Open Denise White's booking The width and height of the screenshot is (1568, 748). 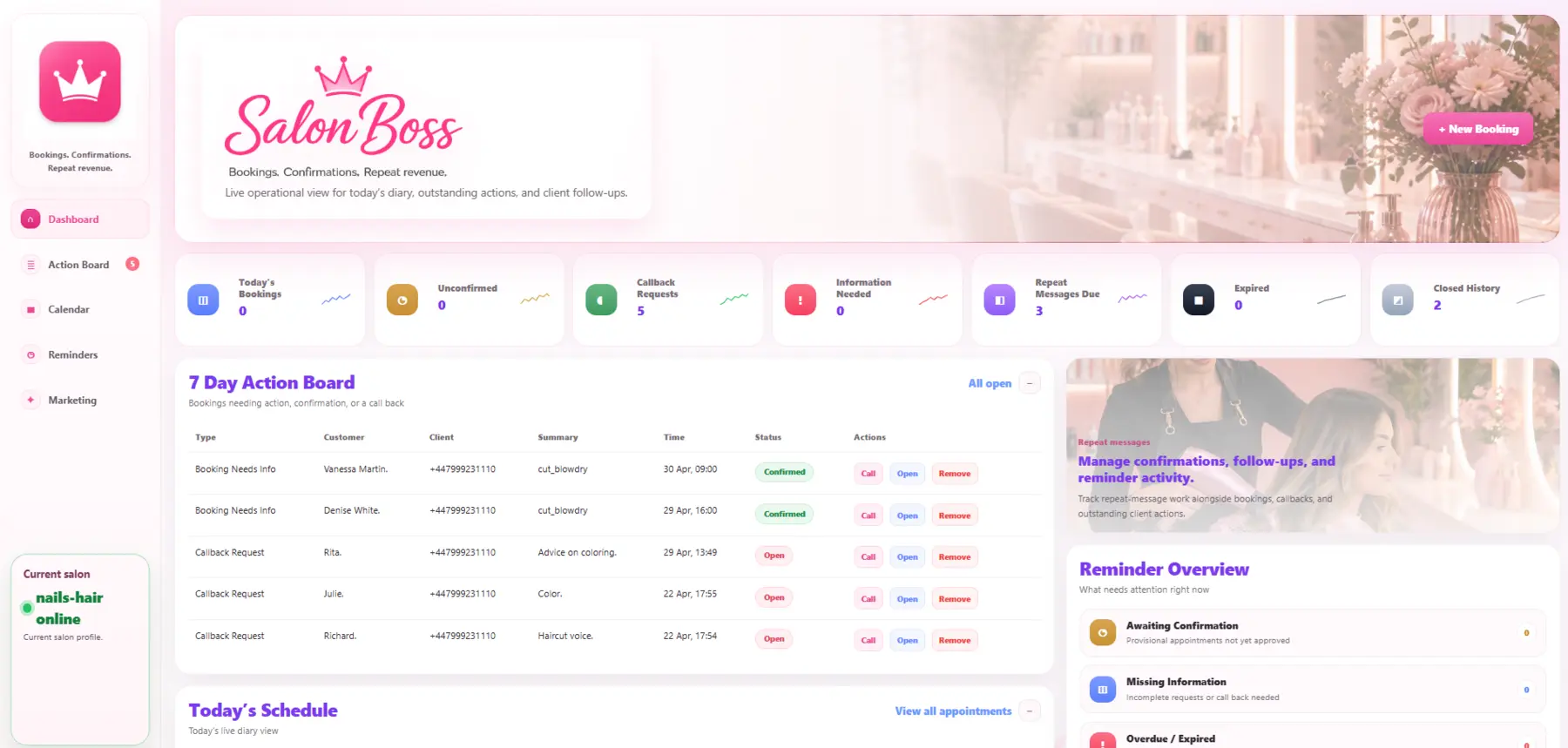[908, 516]
